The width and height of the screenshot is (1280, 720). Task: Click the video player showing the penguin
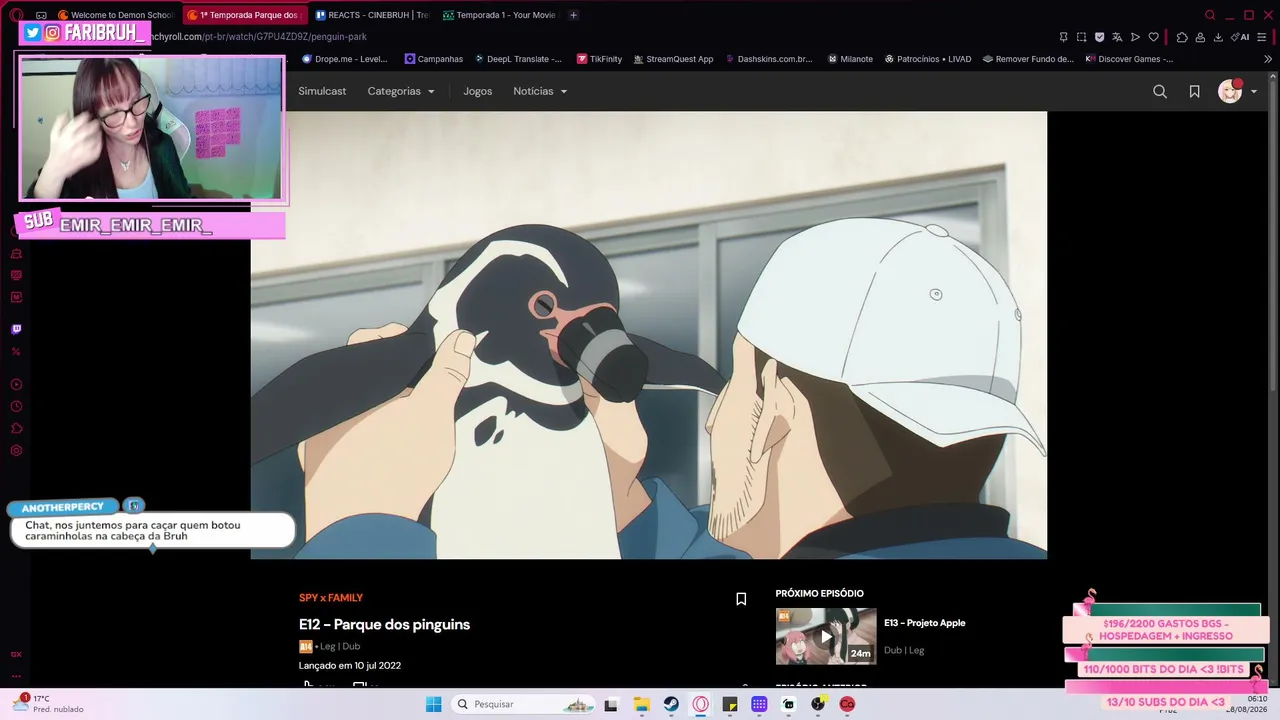649,335
